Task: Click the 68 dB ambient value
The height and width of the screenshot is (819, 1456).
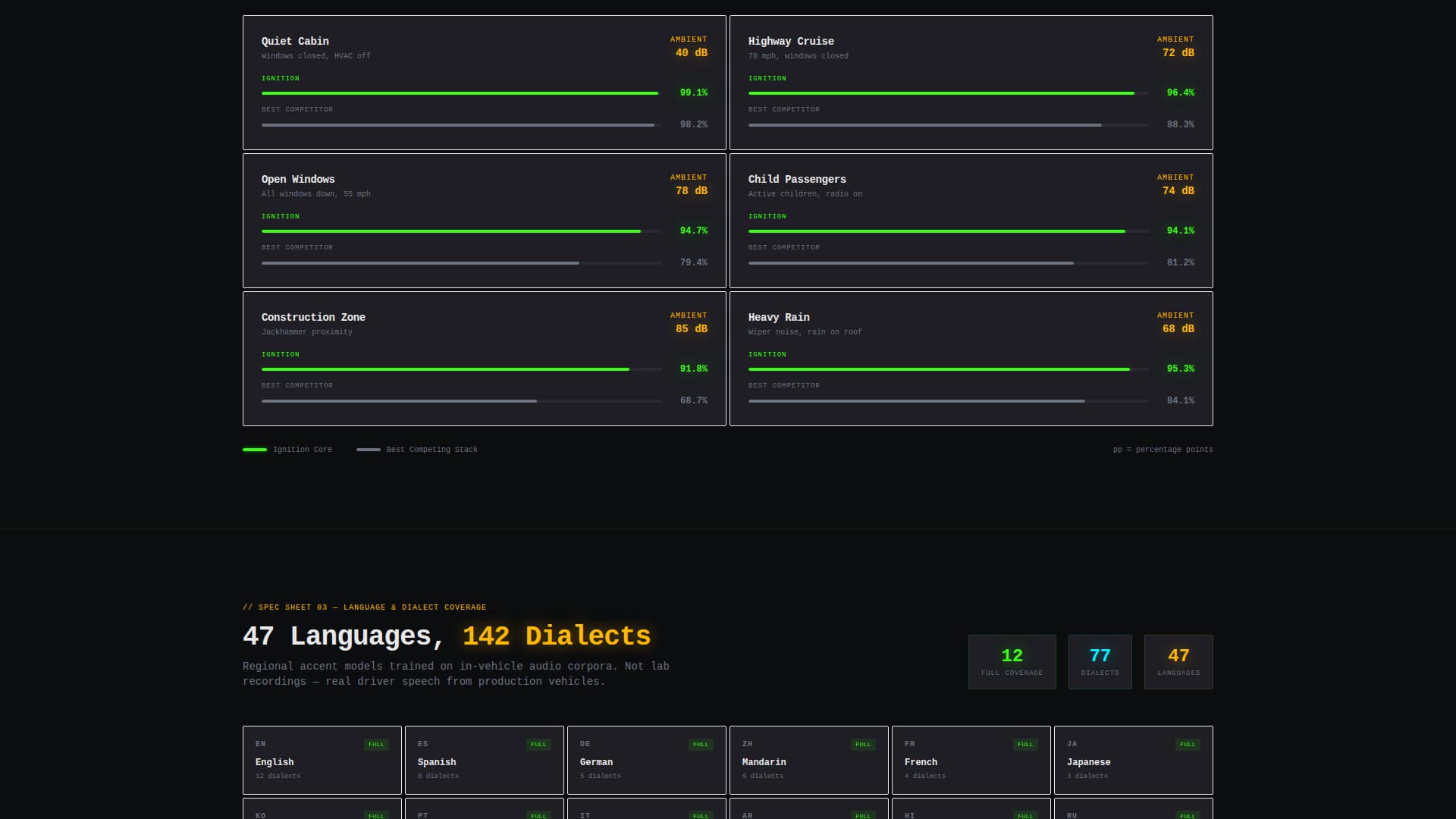Action: pos(1178,329)
